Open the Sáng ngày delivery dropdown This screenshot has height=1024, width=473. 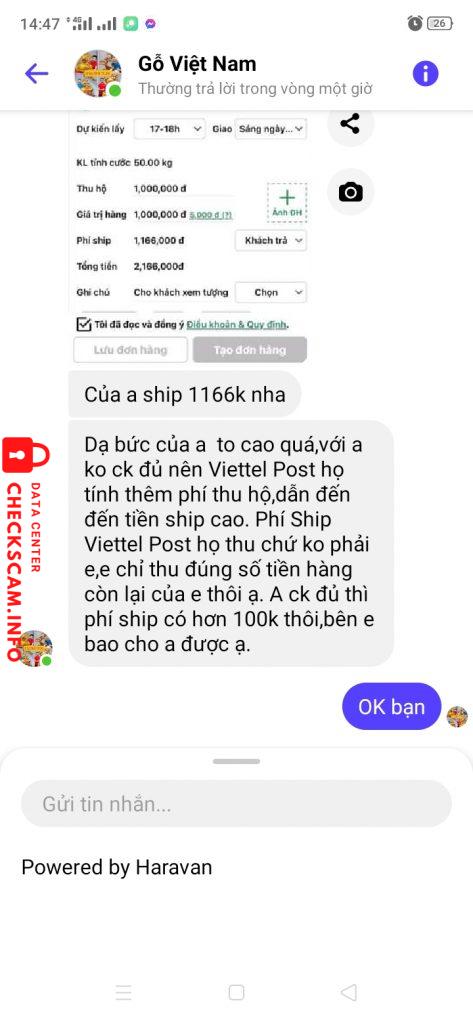(270, 129)
